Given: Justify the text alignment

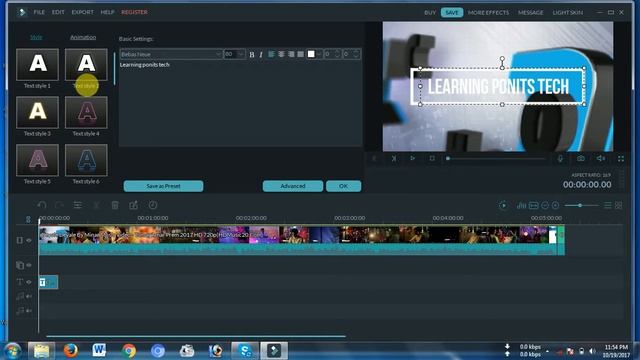Looking at the screenshot, I should click(301, 54).
